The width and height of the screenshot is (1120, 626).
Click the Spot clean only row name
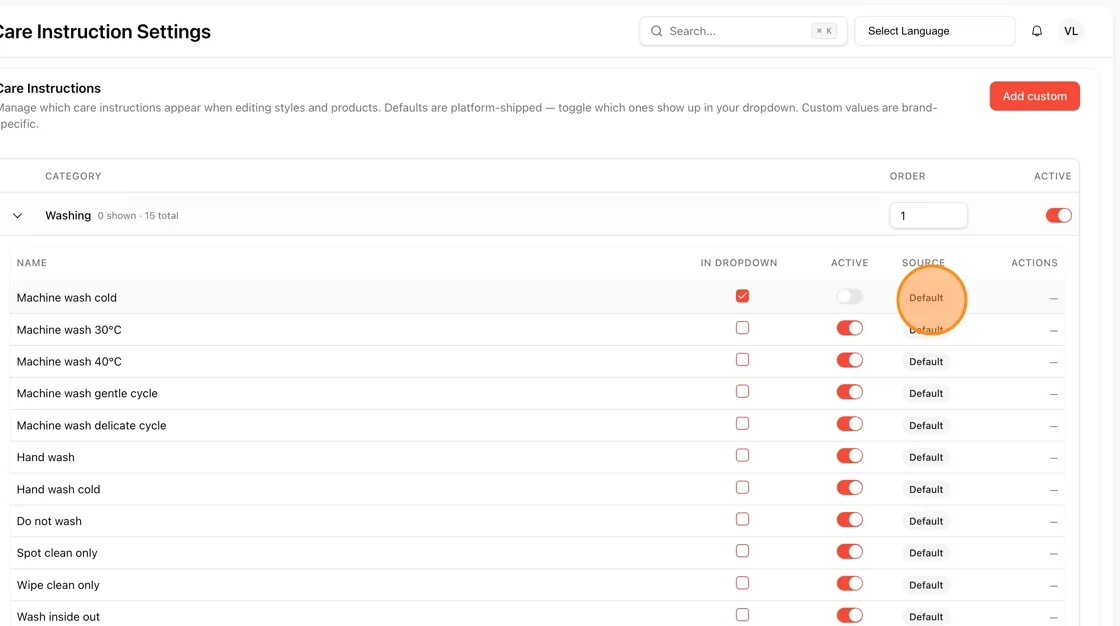tap(57, 553)
